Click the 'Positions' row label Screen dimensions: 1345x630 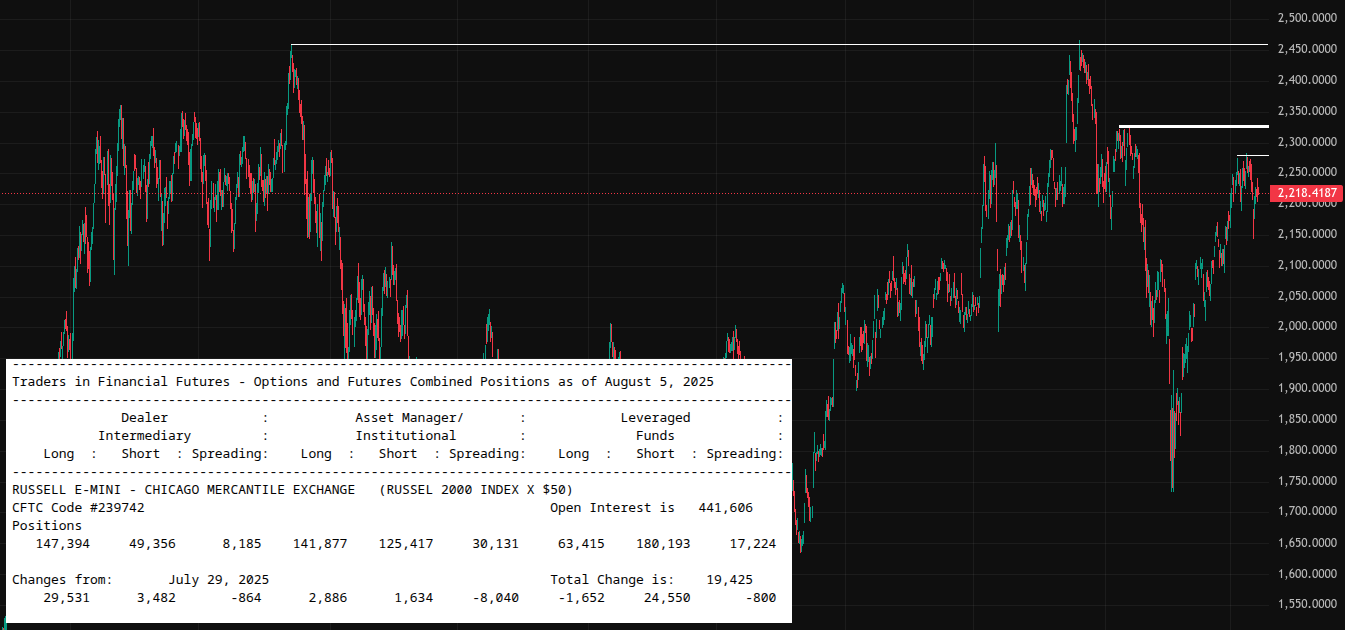coord(47,525)
